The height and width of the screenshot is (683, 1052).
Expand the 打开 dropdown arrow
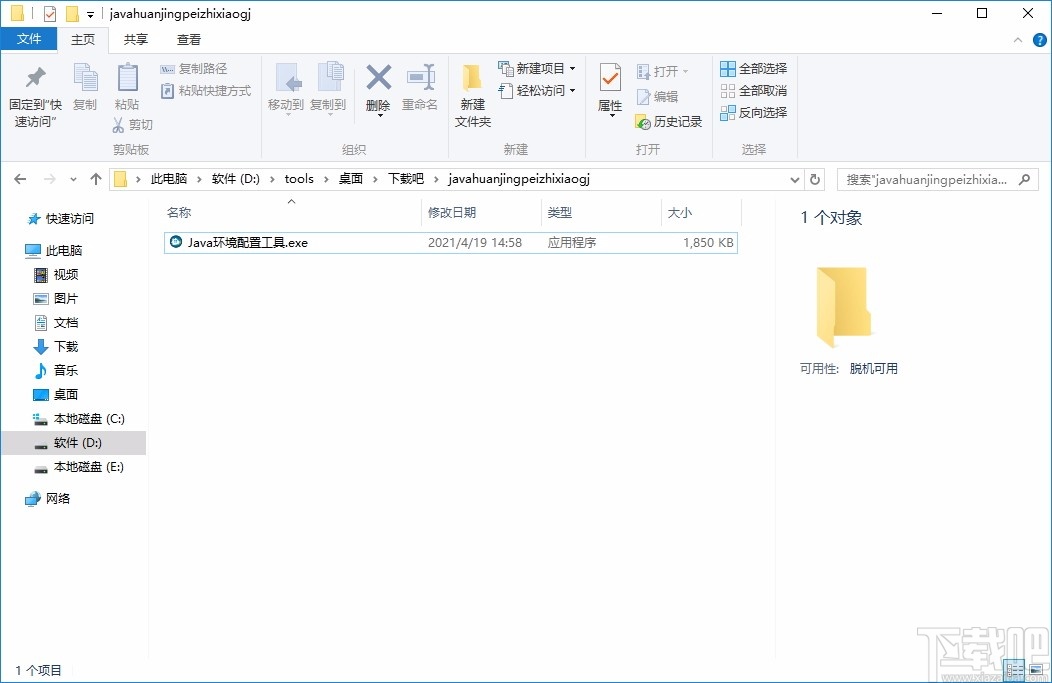click(683, 71)
